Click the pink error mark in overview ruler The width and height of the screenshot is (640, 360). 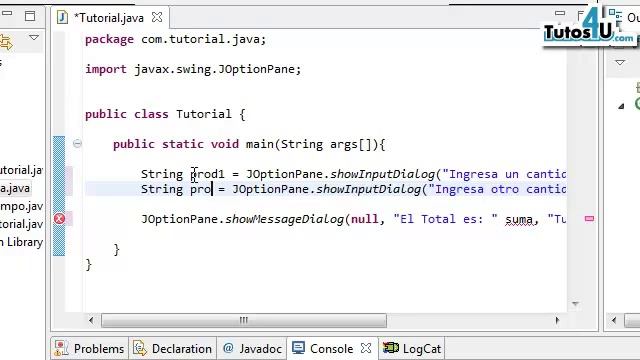pos(589,219)
